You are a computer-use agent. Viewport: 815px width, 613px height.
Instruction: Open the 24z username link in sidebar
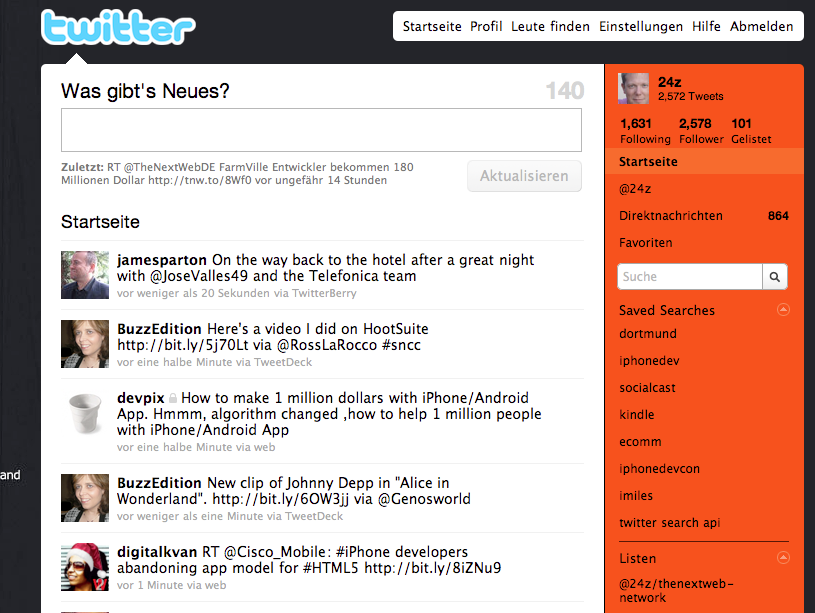(669, 82)
